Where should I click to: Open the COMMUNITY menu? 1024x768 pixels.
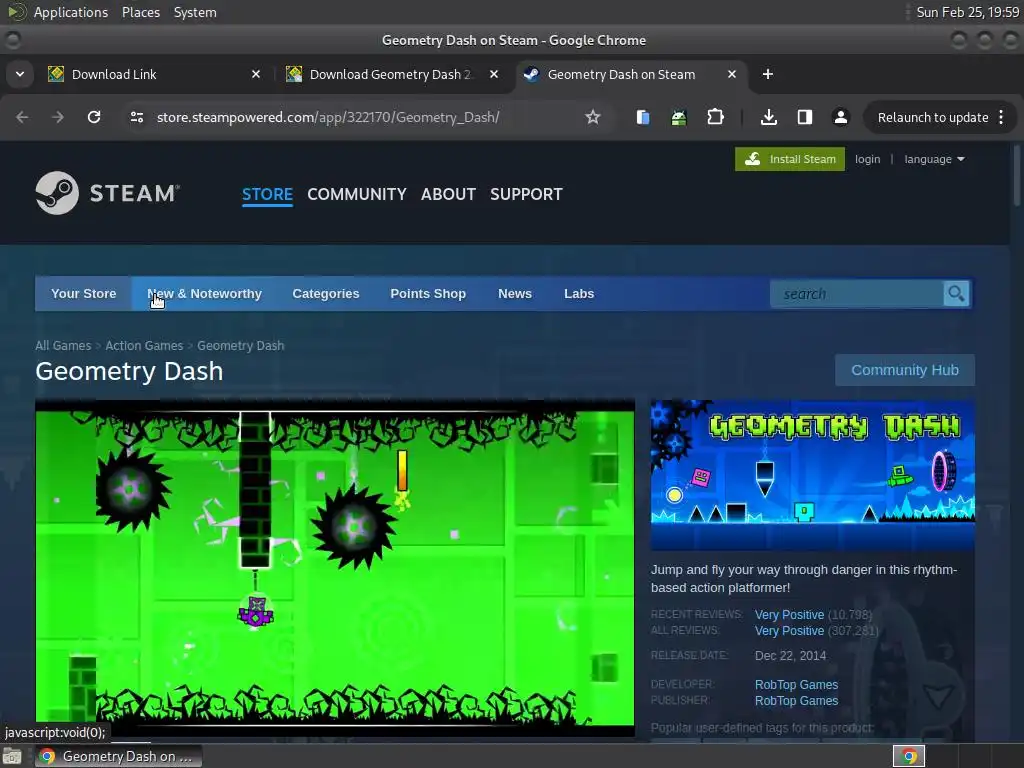point(357,194)
